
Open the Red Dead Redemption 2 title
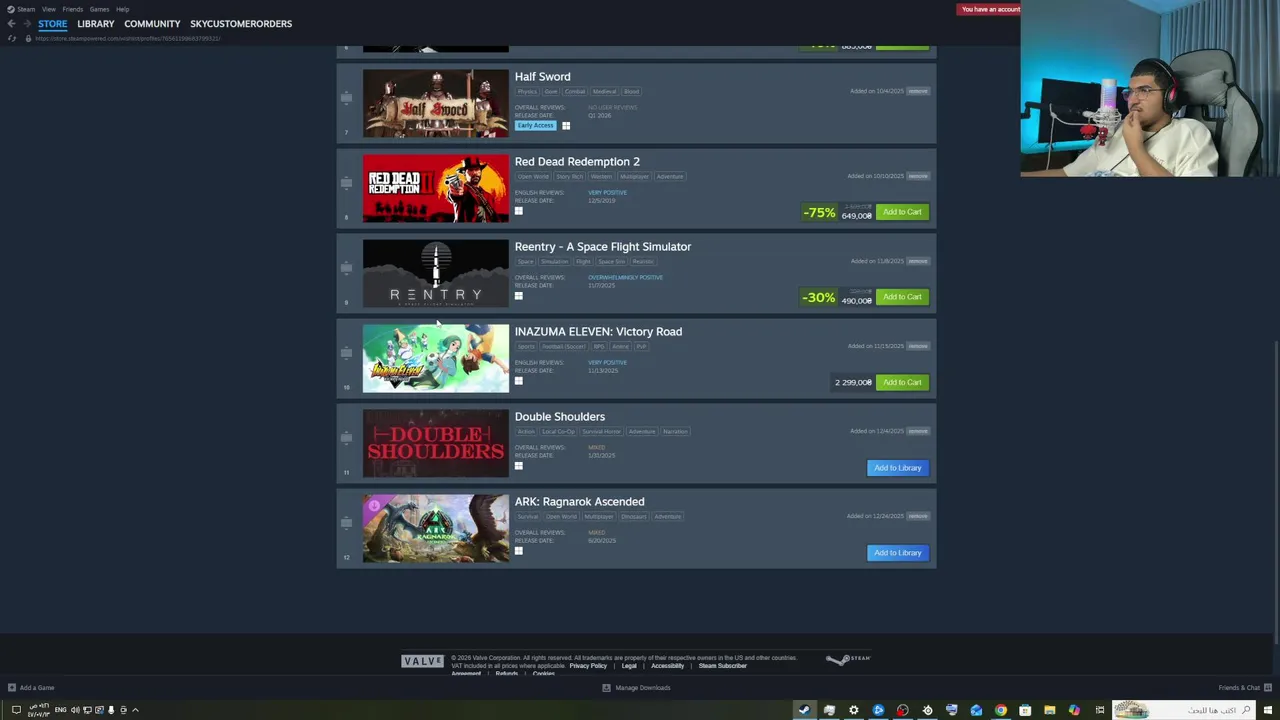click(577, 162)
